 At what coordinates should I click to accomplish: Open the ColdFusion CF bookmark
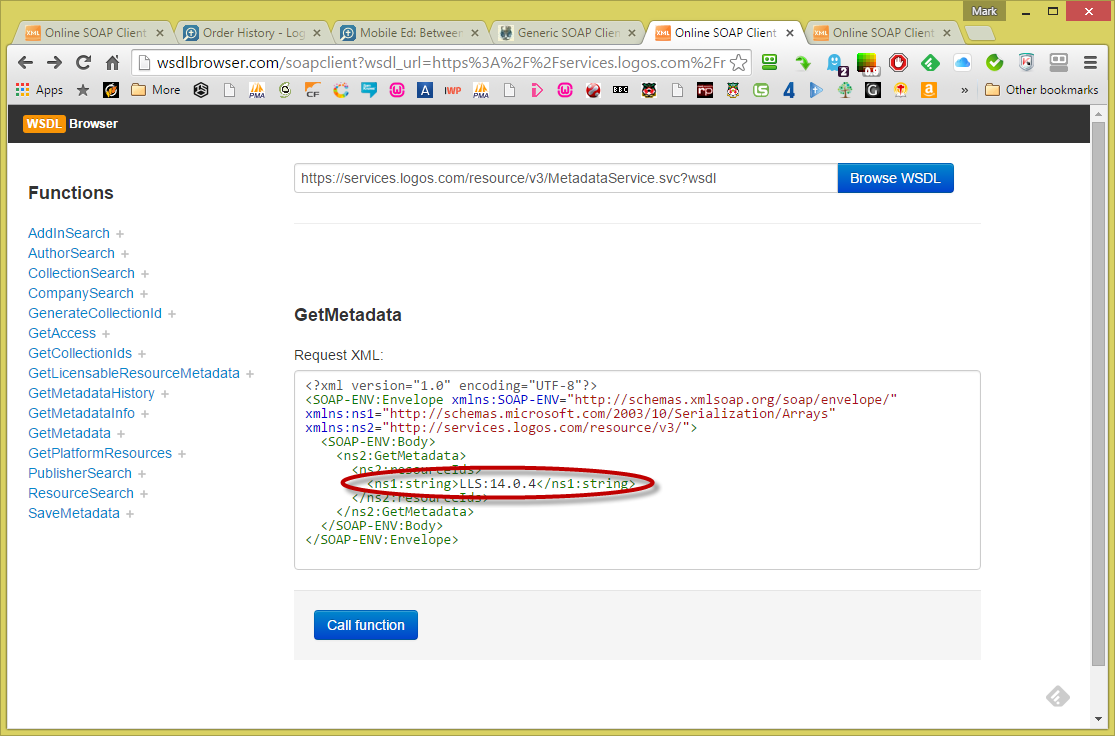point(312,90)
